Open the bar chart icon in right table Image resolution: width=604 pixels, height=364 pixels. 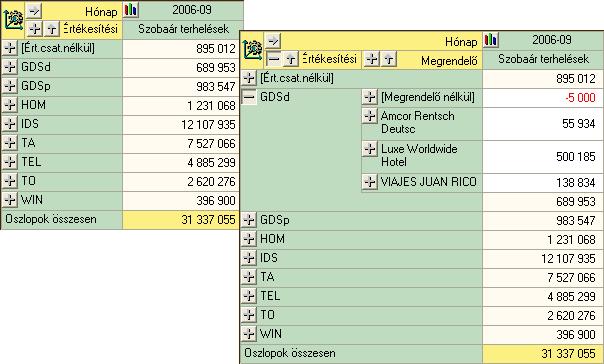click(x=491, y=40)
